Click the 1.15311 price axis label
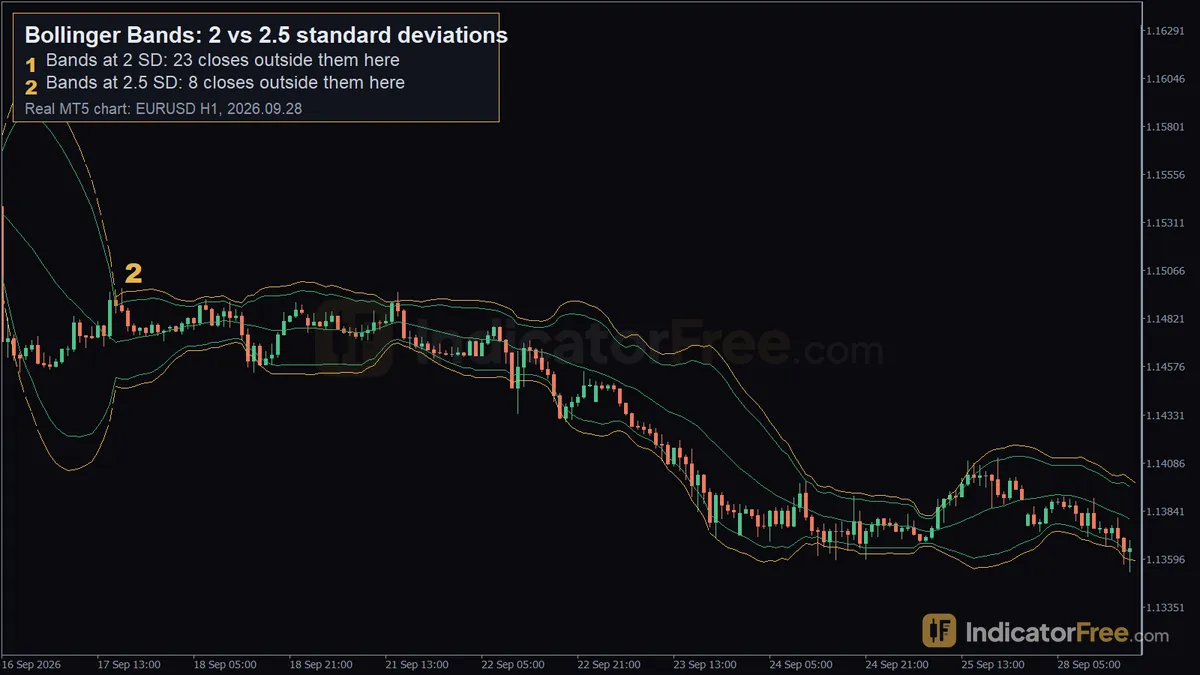The width and height of the screenshot is (1200, 675). tap(1166, 223)
